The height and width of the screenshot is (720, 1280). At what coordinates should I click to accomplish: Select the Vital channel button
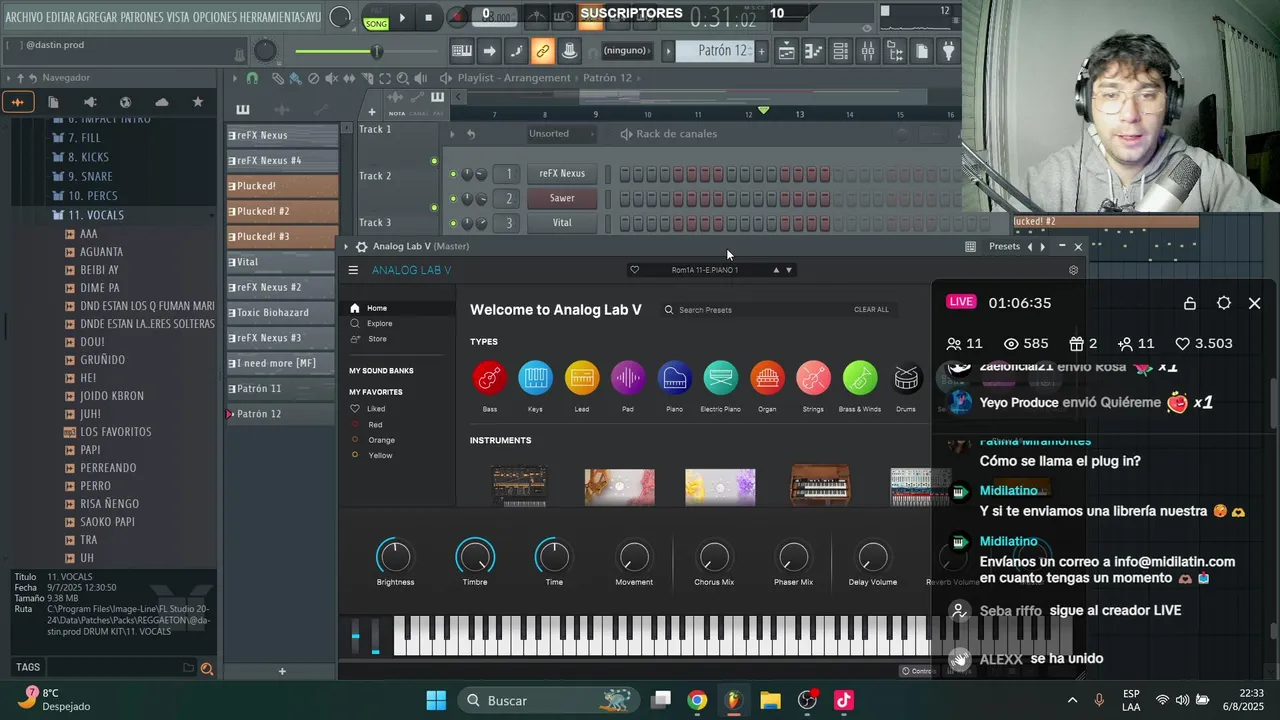(x=562, y=223)
